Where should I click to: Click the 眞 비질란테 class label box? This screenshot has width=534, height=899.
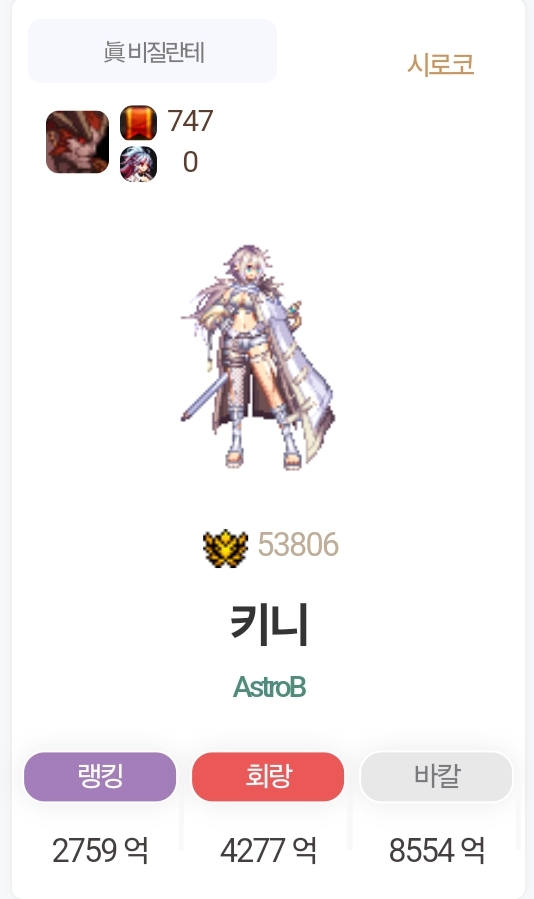pos(153,51)
